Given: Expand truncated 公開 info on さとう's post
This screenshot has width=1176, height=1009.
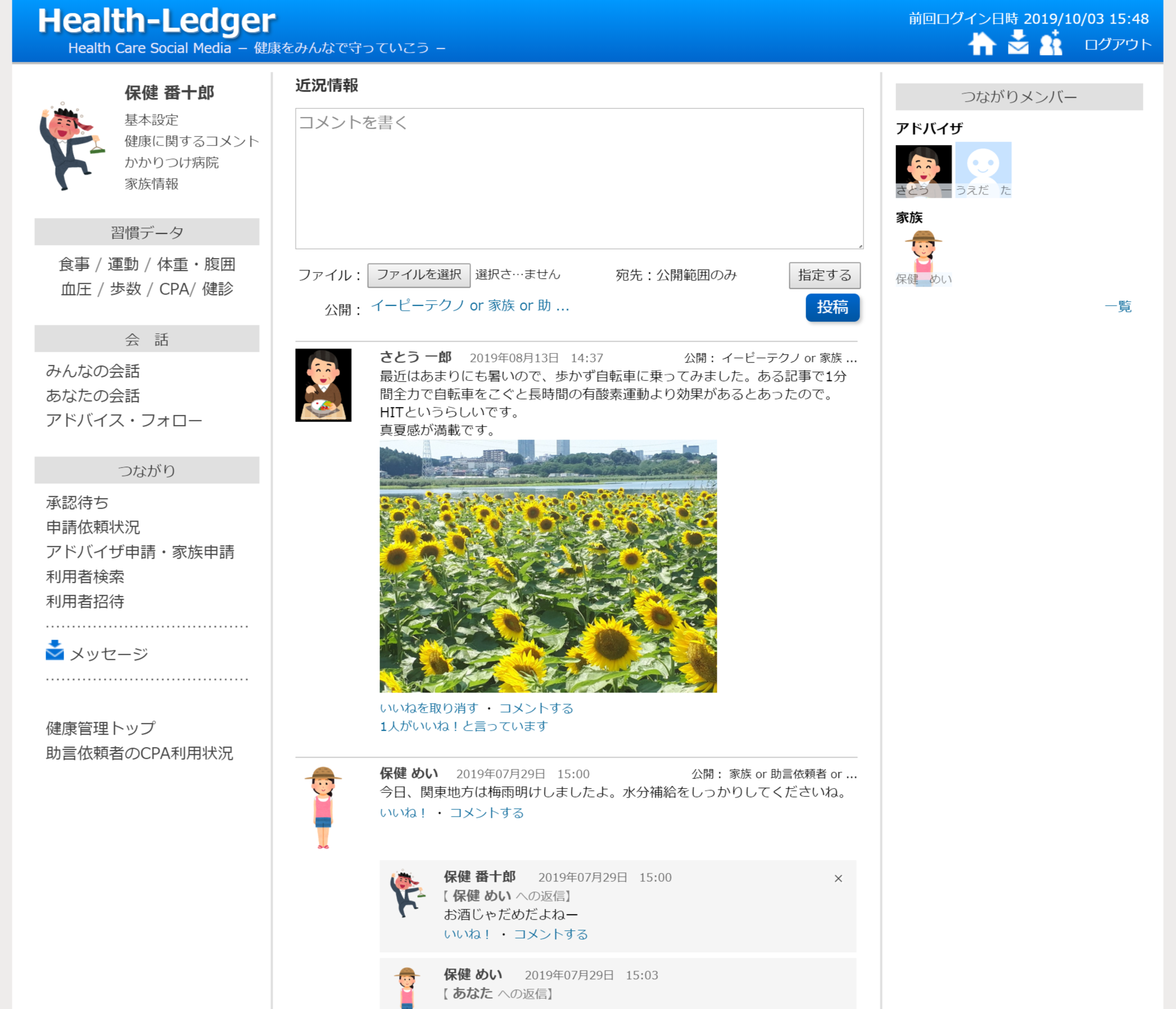Looking at the screenshot, I should (789, 358).
